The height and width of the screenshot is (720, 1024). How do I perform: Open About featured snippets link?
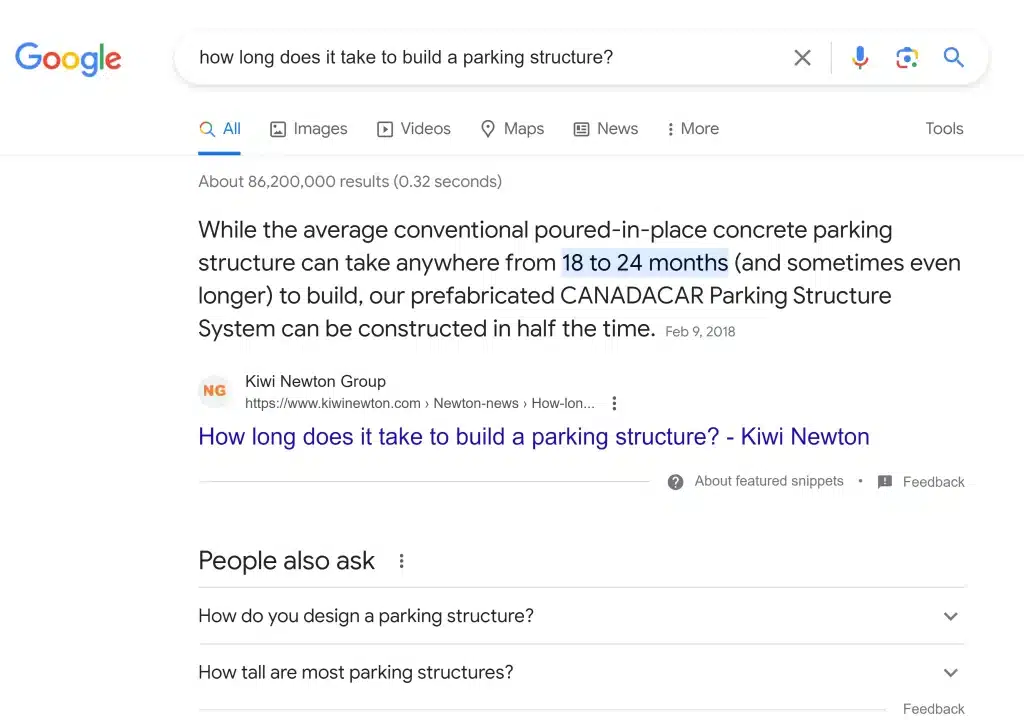pyautogui.click(x=769, y=482)
